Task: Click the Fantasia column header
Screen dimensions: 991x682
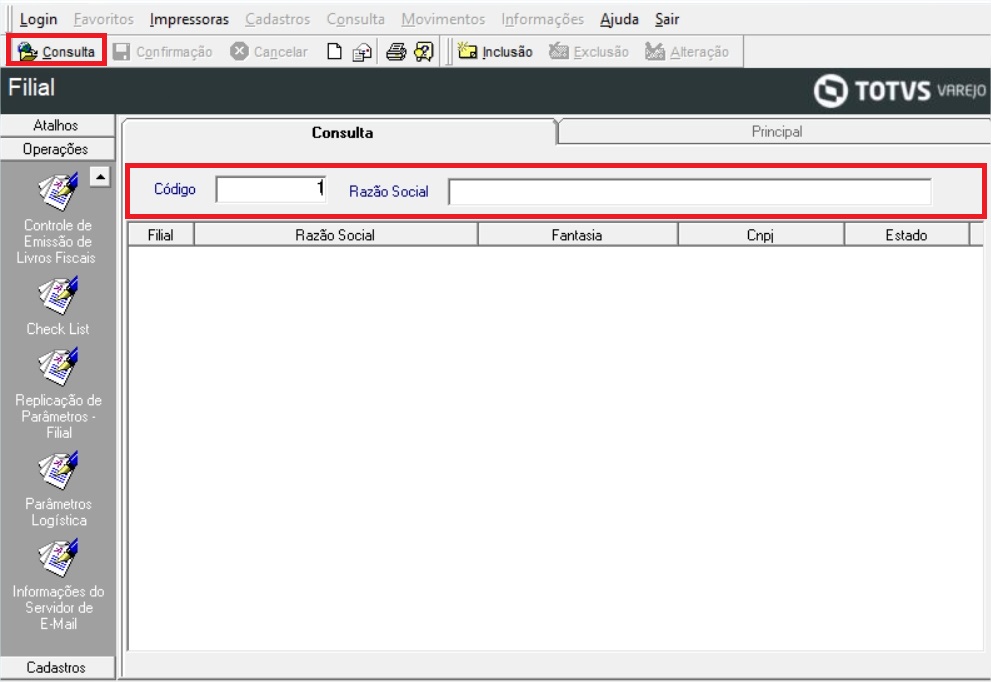Action: click(577, 235)
